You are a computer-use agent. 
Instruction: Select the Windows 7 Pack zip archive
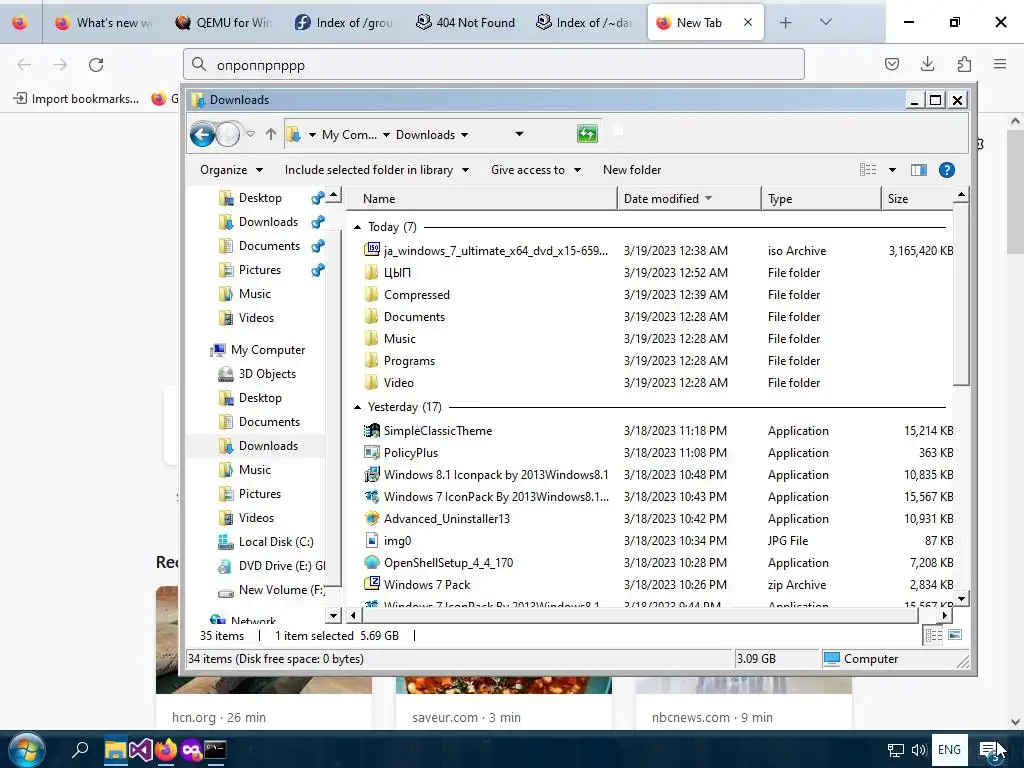click(426, 584)
